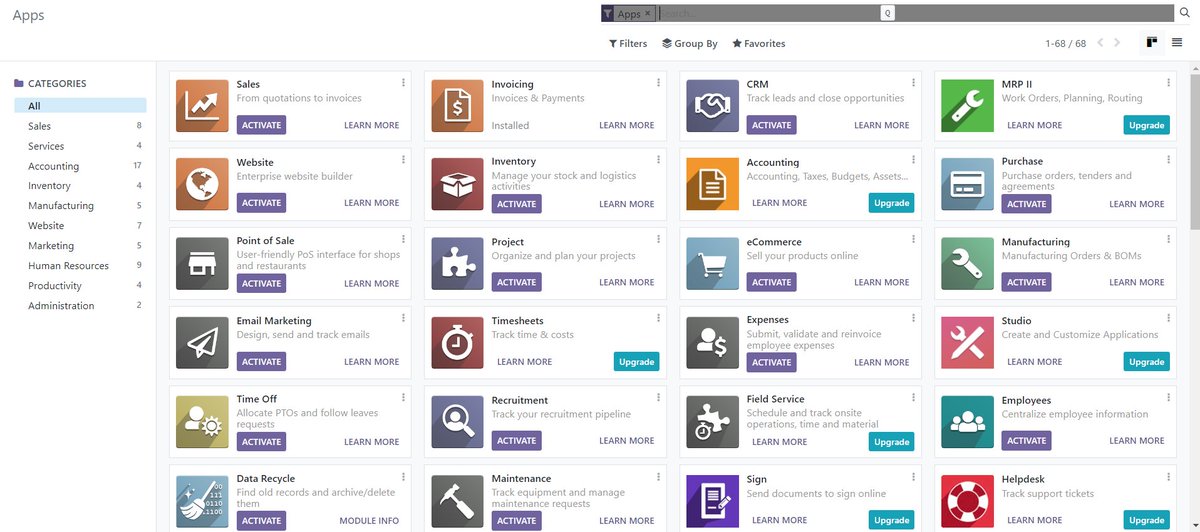Open the Website card options menu
The height and width of the screenshot is (532, 1200).
pyautogui.click(x=404, y=161)
